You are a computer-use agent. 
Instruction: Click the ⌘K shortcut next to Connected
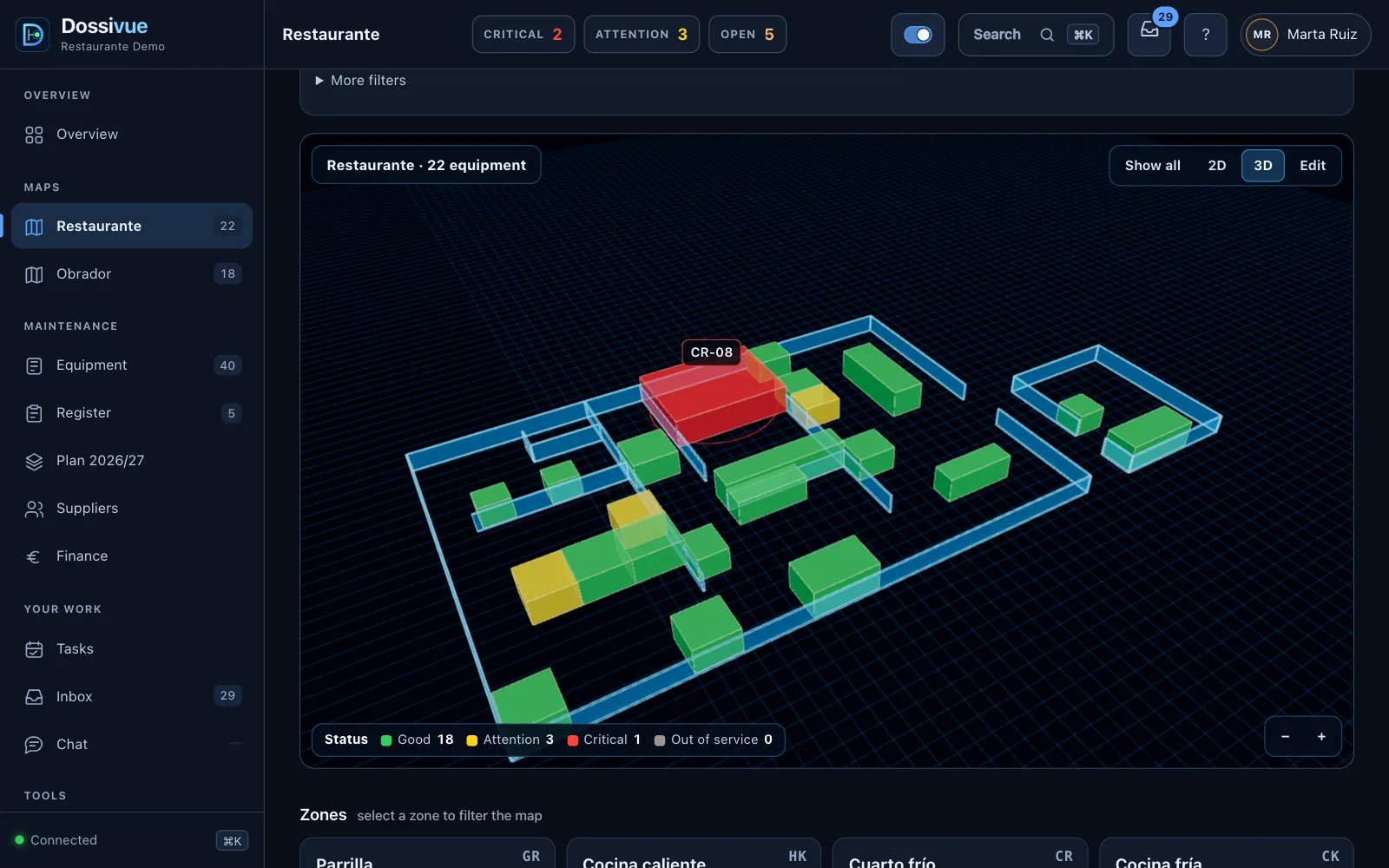232,840
